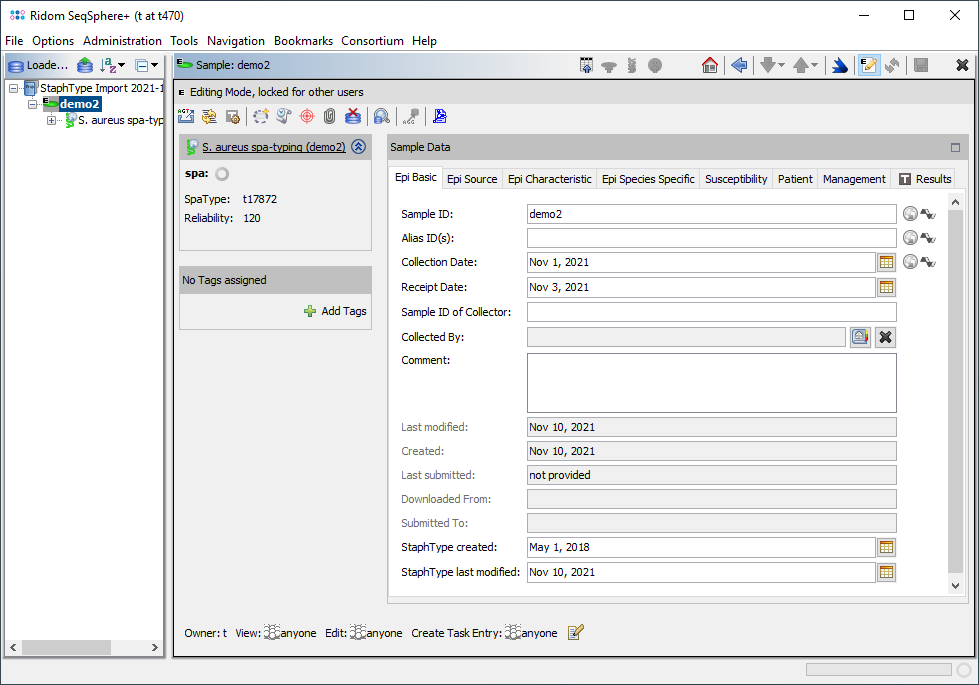
Task: Collapse the StaphType Import project tree node
Action: tap(13, 89)
